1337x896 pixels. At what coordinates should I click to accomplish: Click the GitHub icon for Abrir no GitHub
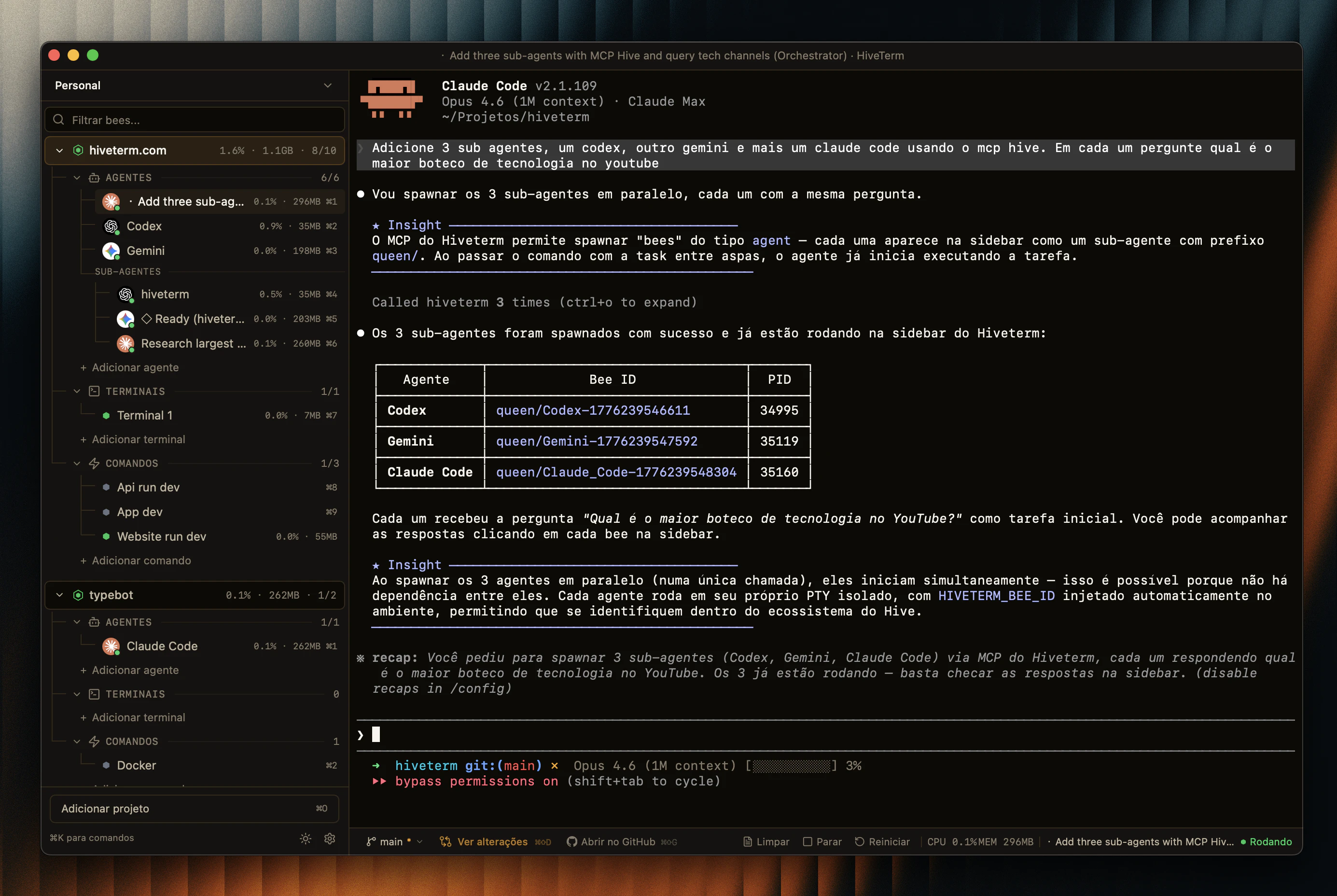571,842
